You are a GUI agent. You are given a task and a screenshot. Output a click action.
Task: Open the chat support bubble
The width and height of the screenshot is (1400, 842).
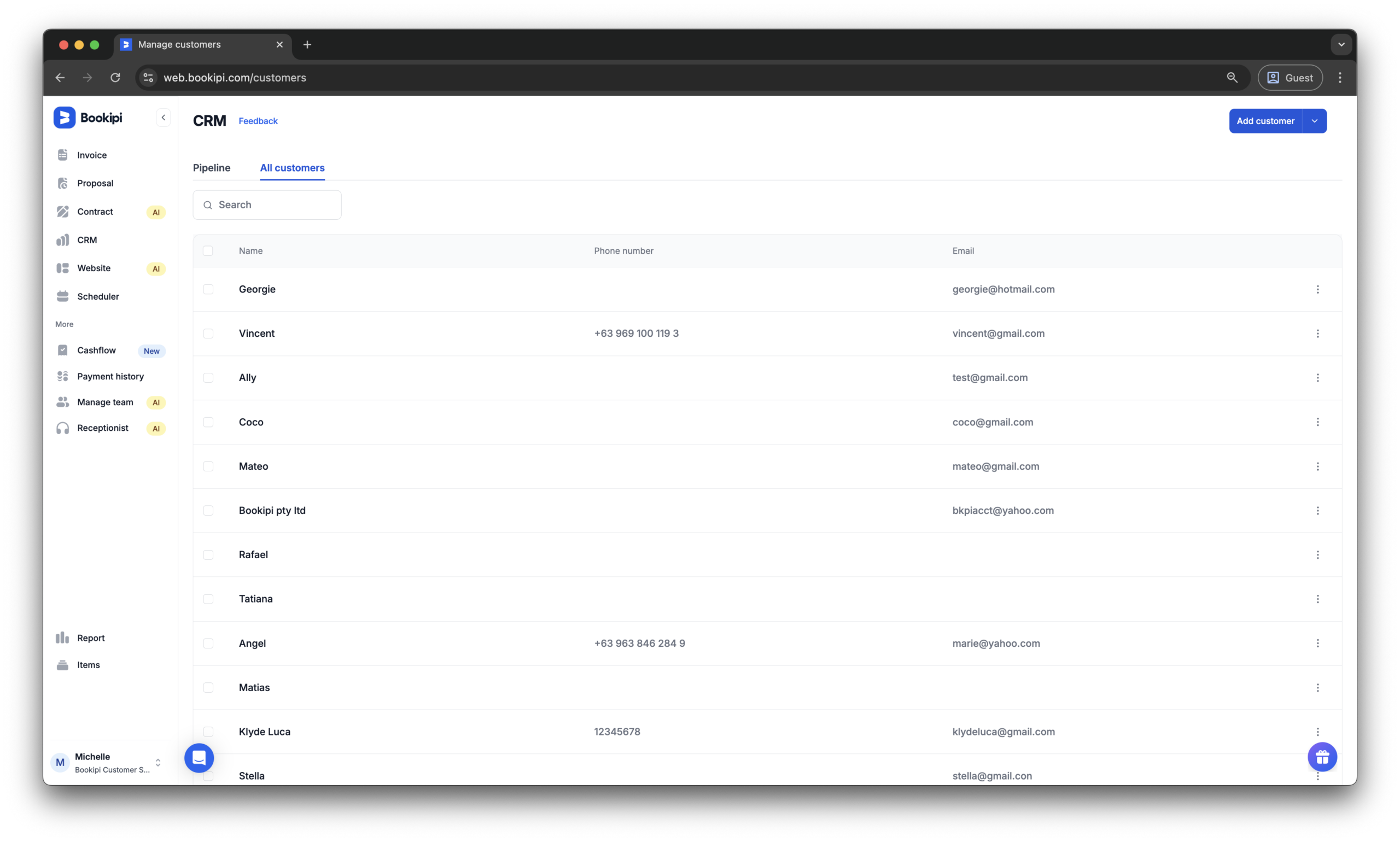[x=199, y=757]
